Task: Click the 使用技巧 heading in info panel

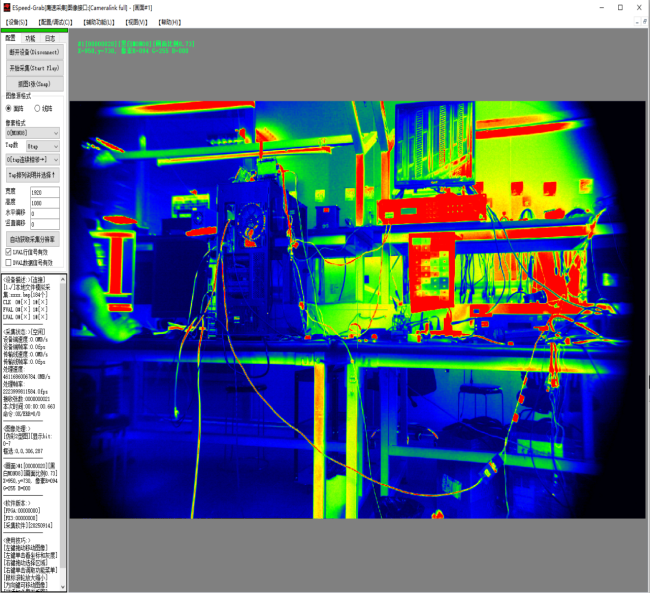Action: pyautogui.click(x=17, y=541)
